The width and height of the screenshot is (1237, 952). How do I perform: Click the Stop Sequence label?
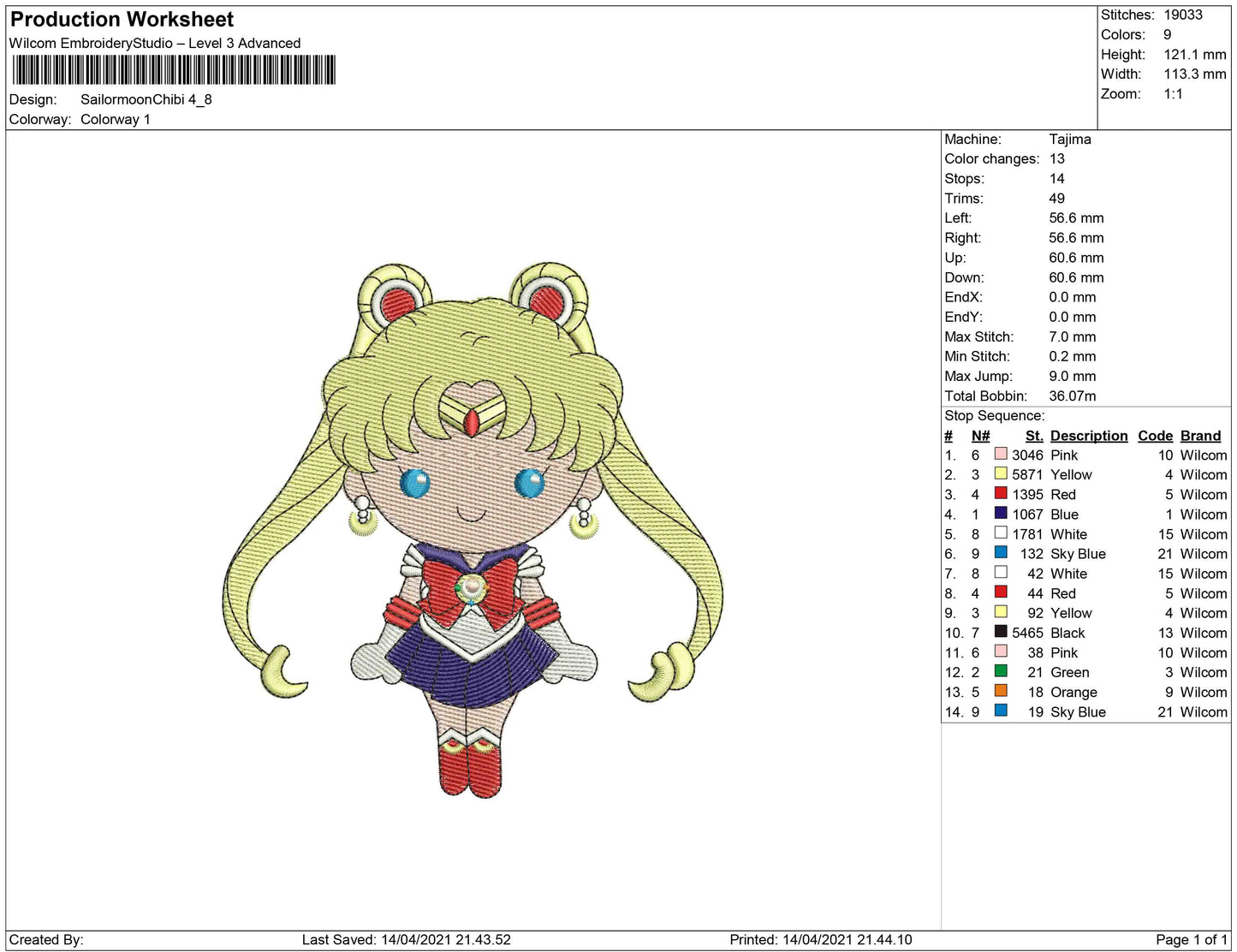click(x=994, y=415)
